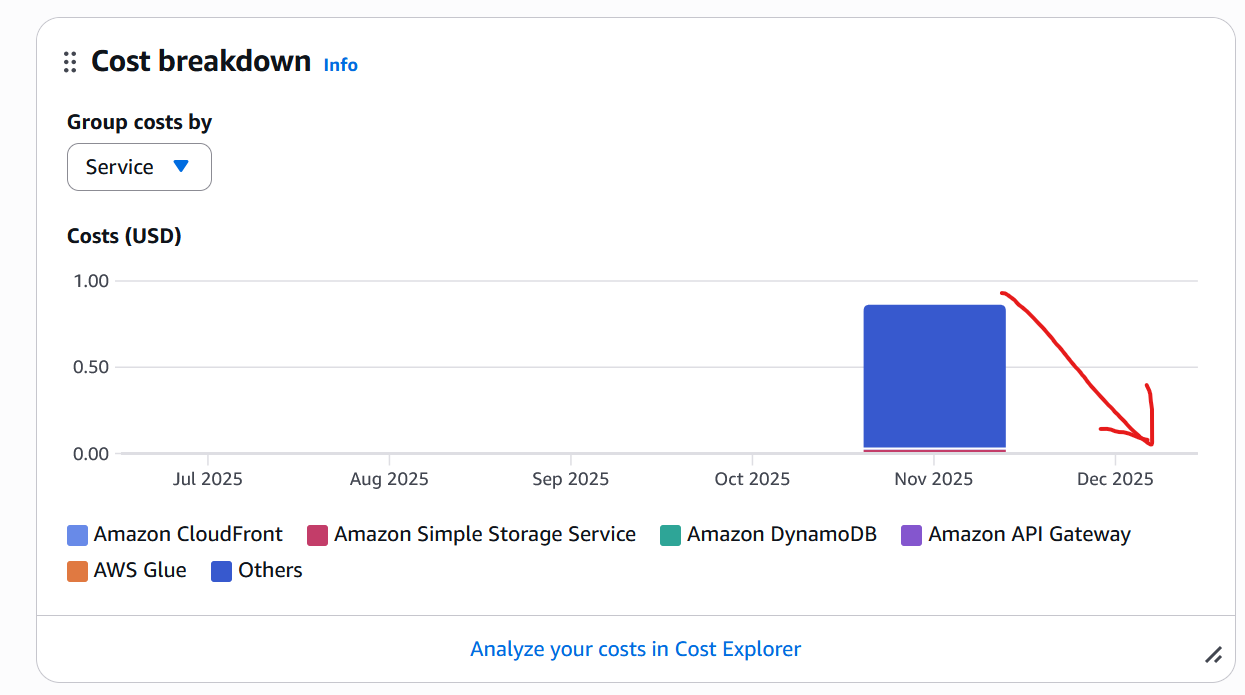Viewport: 1245px width, 695px height.
Task: Select the Cost breakdown panel title
Action: (x=200, y=61)
